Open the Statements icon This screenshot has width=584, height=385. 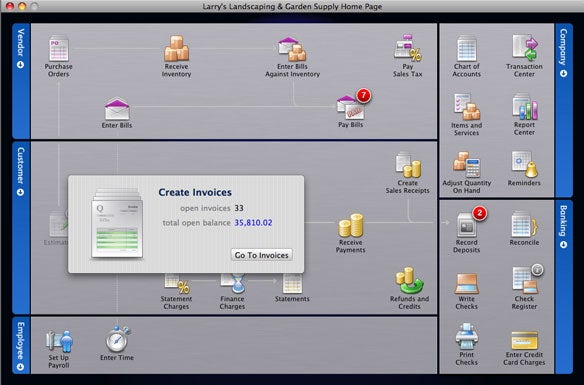pyautogui.click(x=292, y=284)
